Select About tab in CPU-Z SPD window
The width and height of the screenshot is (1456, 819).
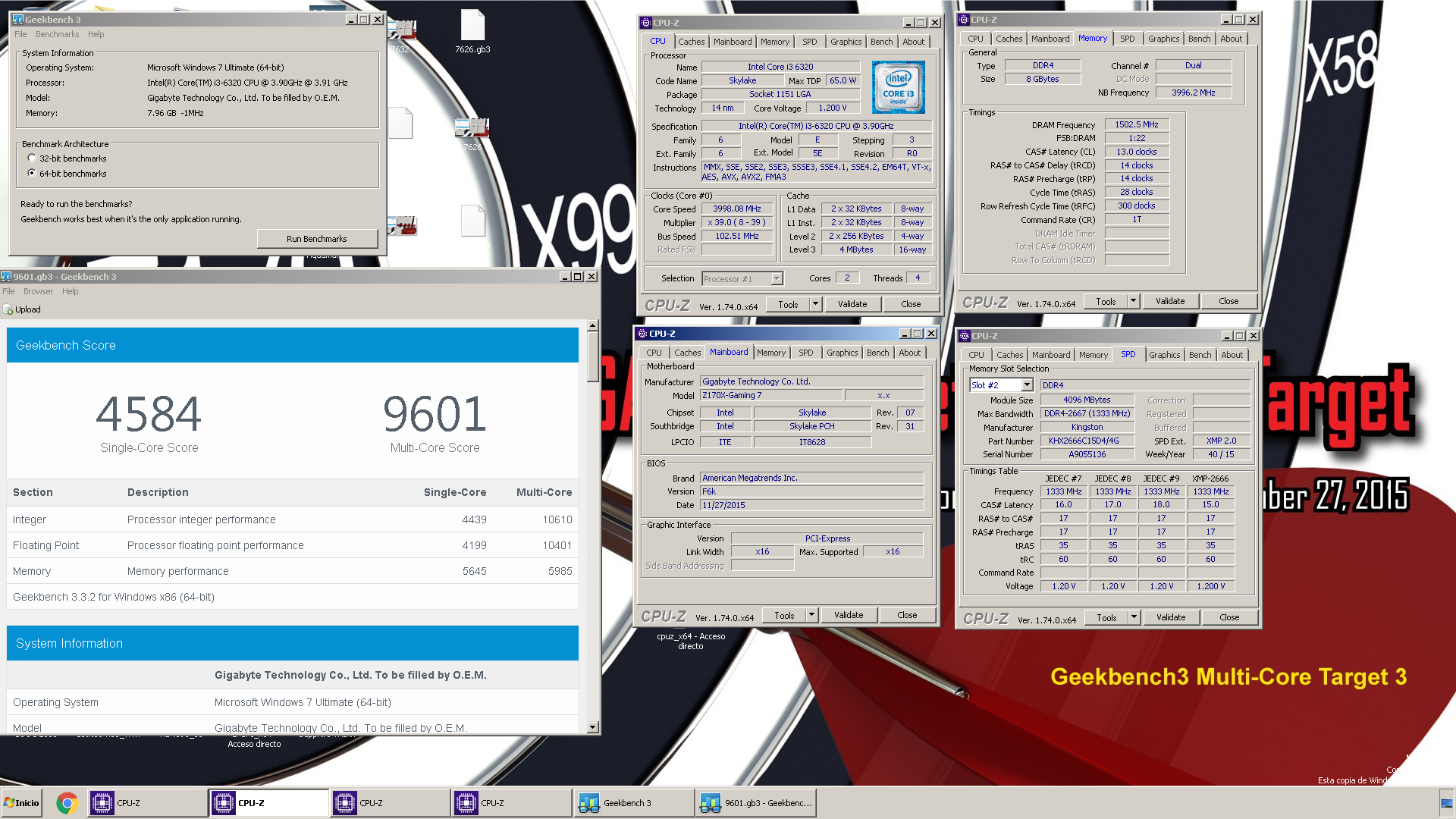[x=1232, y=355]
